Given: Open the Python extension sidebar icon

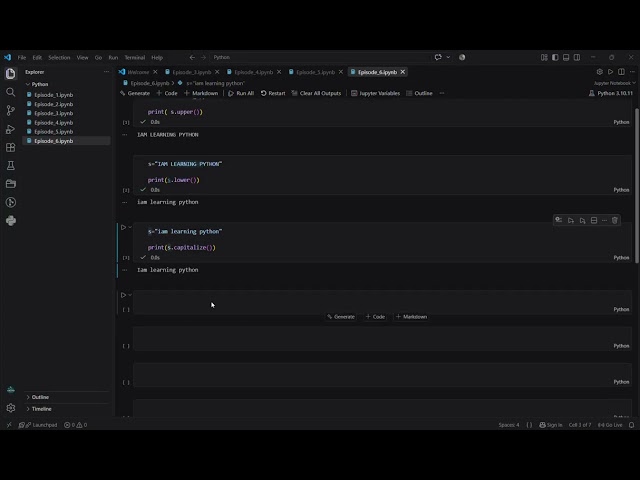Looking at the screenshot, I should (x=11, y=221).
